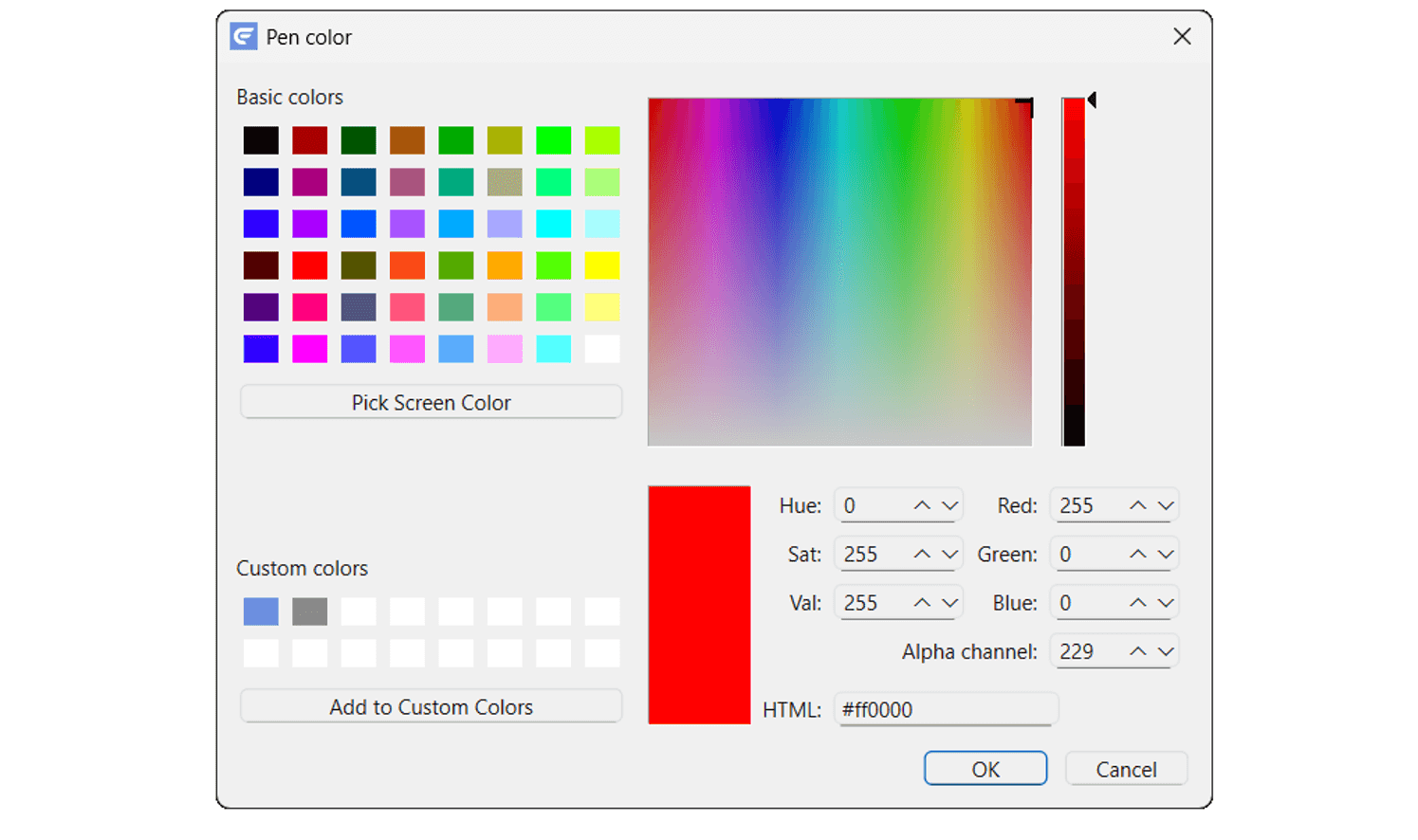Decrease the Sat value with down arrow
The image size is (1418, 840).
coord(949,554)
